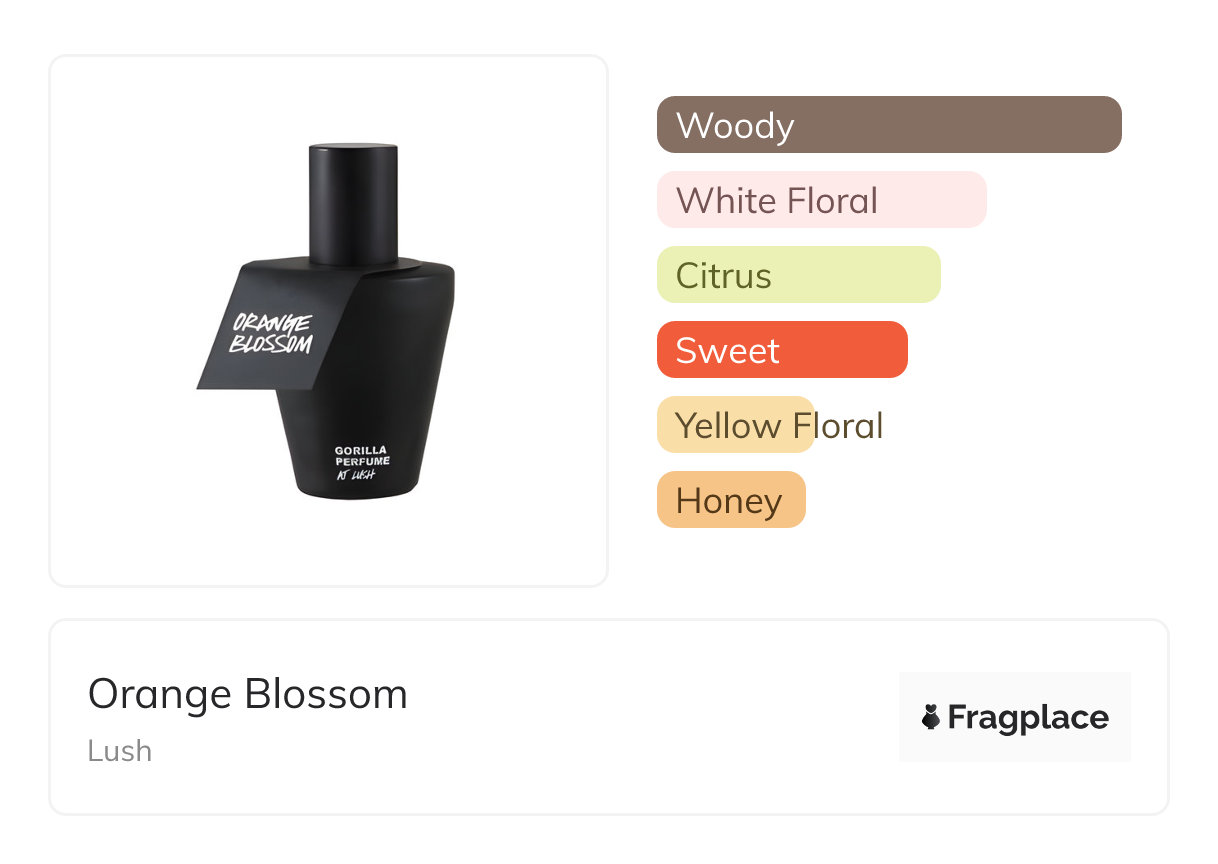Select the White Floral accord bar
Screen dimensions: 1218x864
click(821, 200)
